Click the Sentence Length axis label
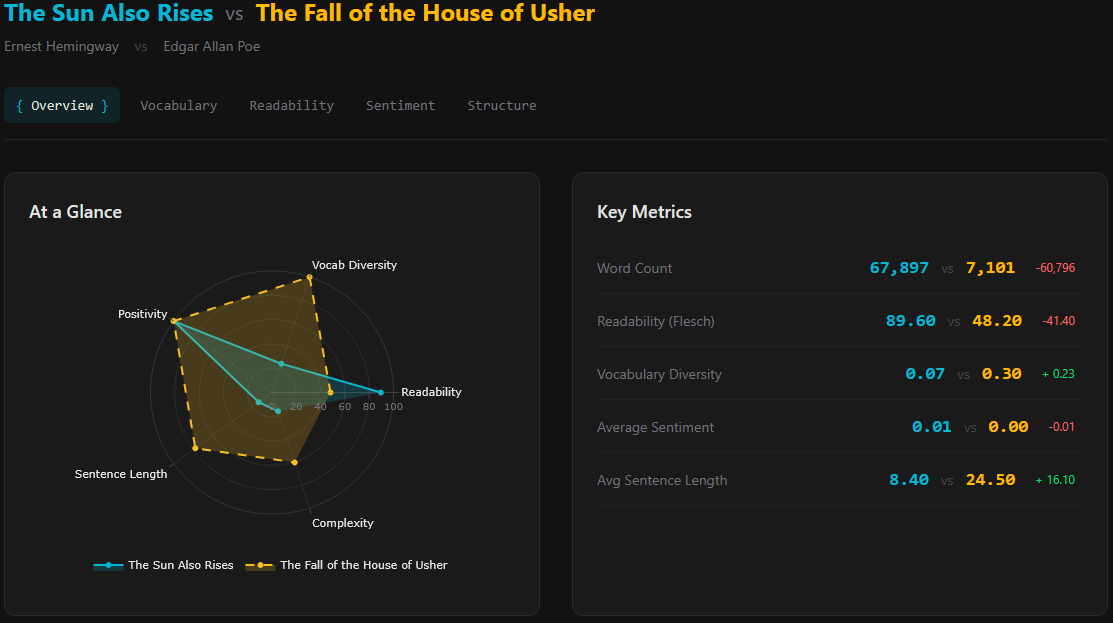This screenshot has width=1113, height=623. (121, 473)
